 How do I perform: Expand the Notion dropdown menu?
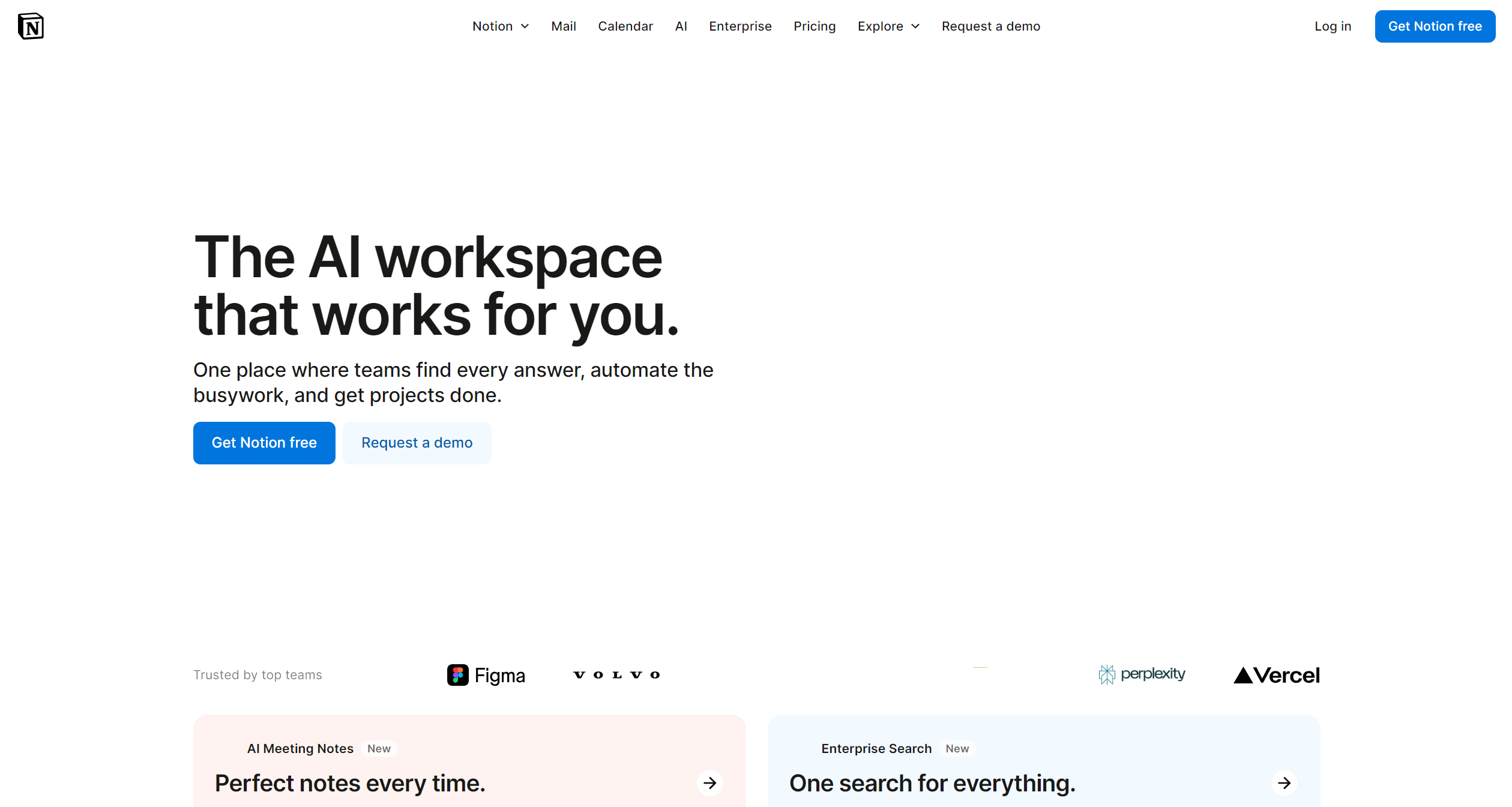[501, 26]
